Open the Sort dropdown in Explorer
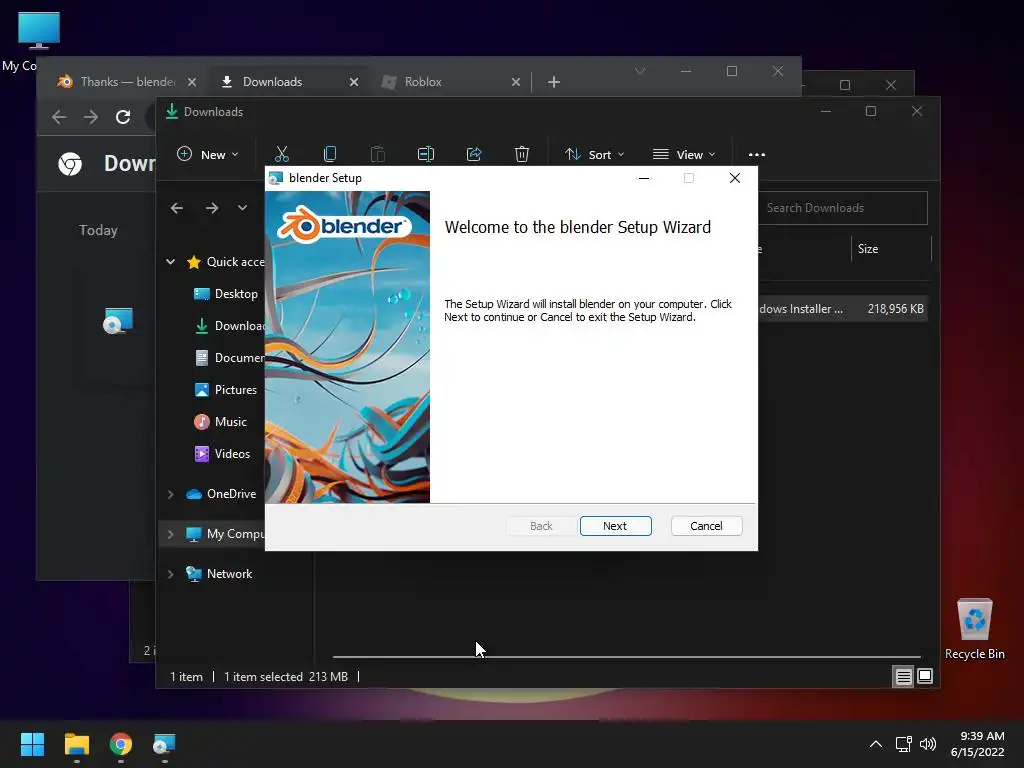1024x768 pixels. (x=594, y=155)
